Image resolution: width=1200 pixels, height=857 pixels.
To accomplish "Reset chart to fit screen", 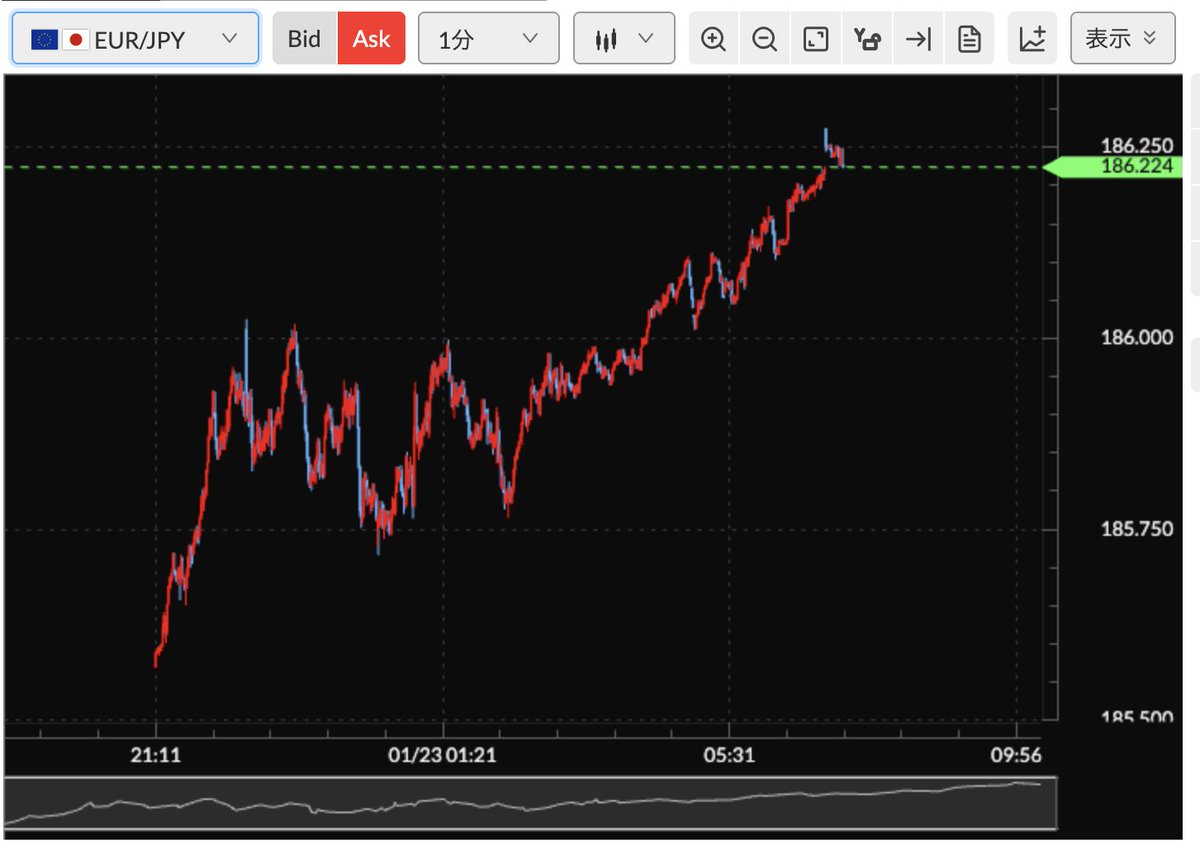I will point(816,39).
